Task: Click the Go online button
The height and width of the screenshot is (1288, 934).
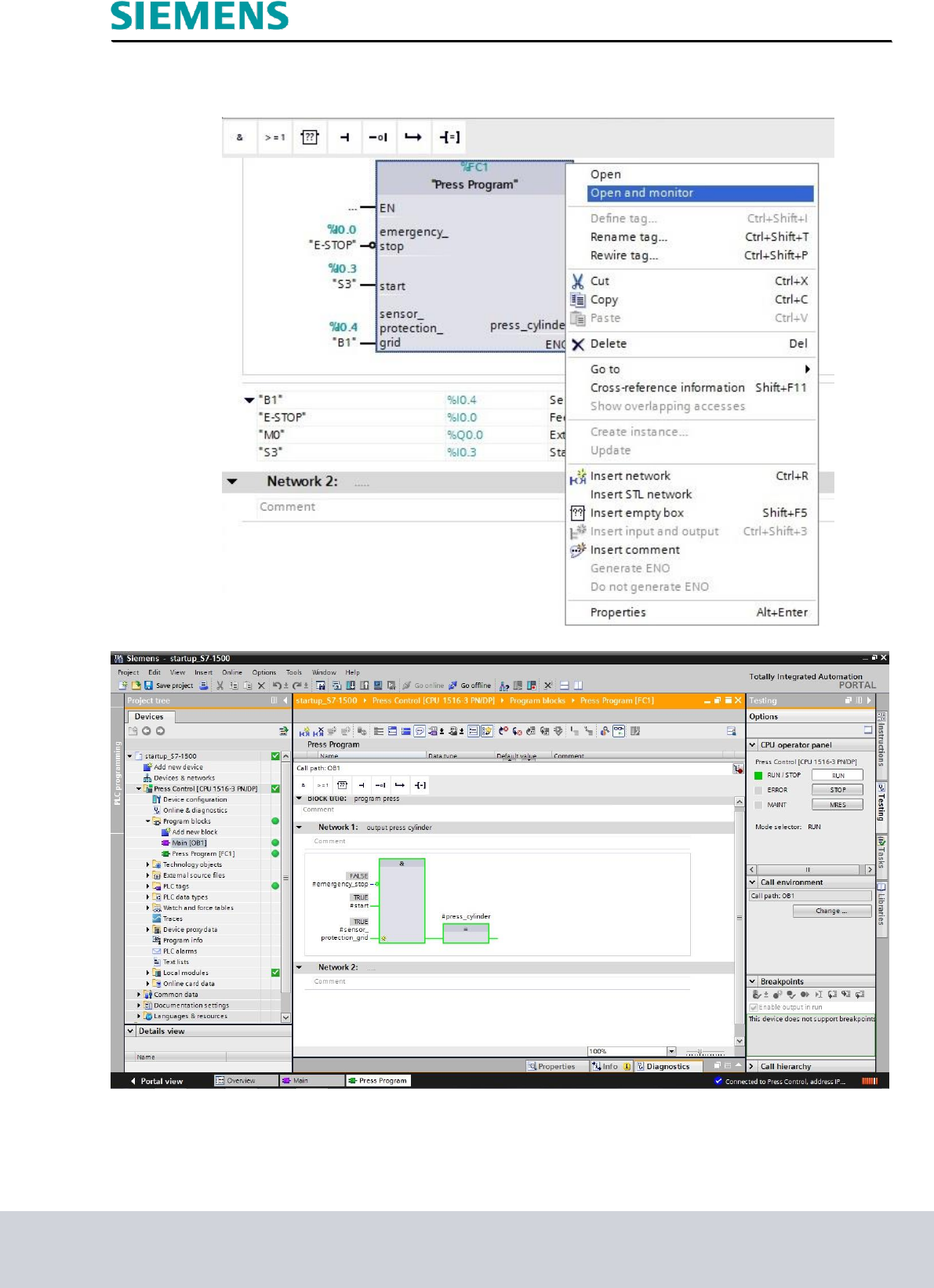Action: (423, 686)
